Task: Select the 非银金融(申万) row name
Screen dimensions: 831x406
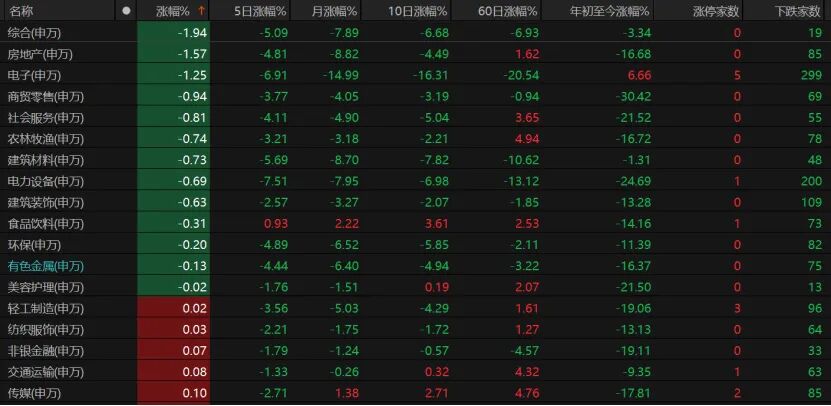Action: coord(46,351)
